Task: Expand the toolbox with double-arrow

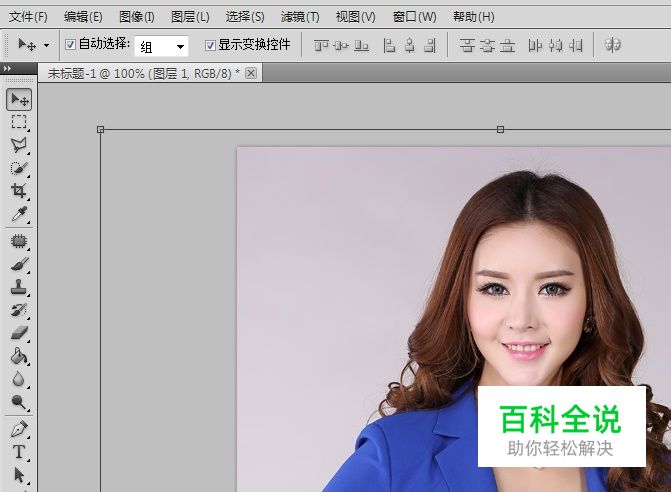Action: pyautogui.click(x=7, y=68)
